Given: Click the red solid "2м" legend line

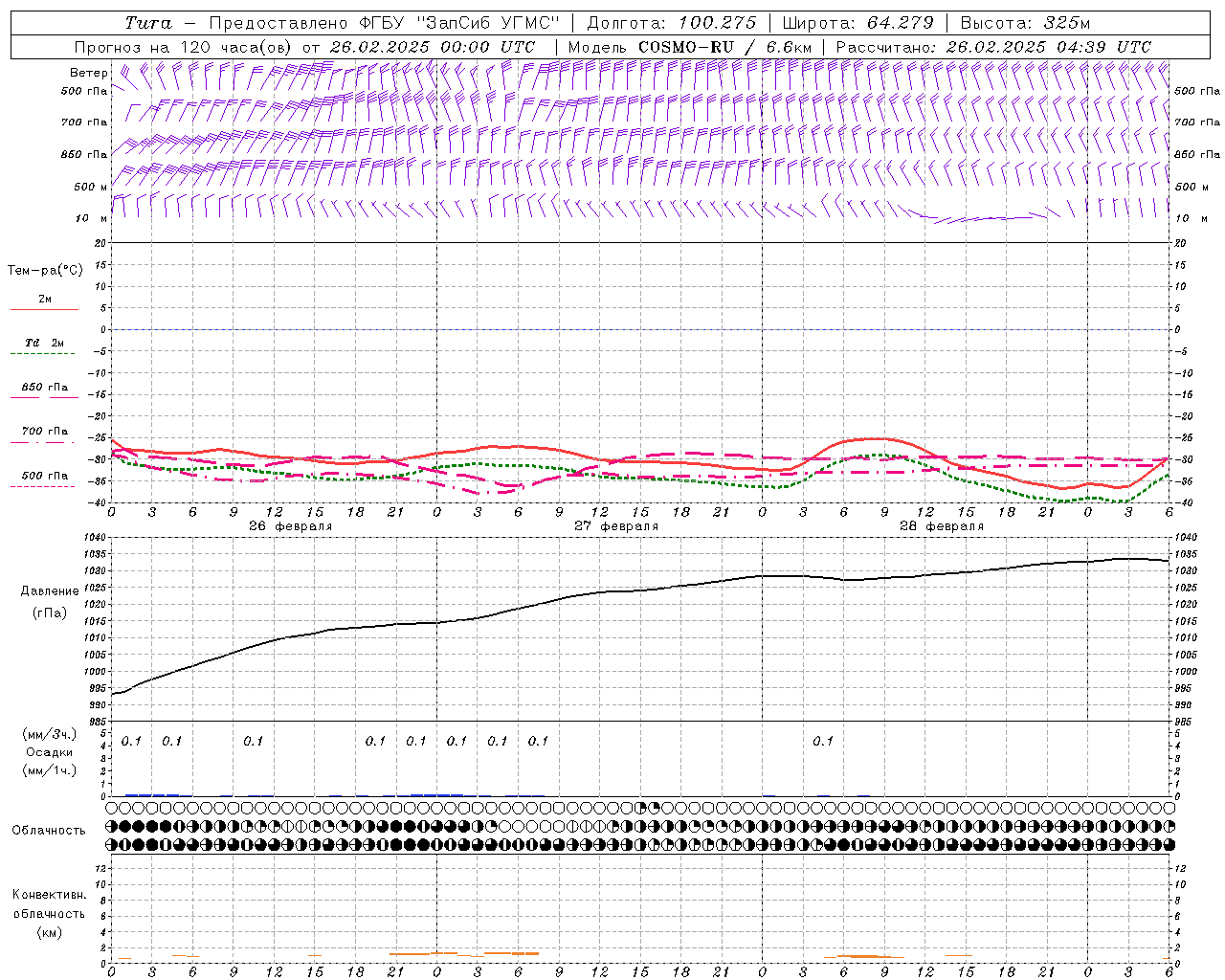Looking at the screenshot, I should click(44, 309).
